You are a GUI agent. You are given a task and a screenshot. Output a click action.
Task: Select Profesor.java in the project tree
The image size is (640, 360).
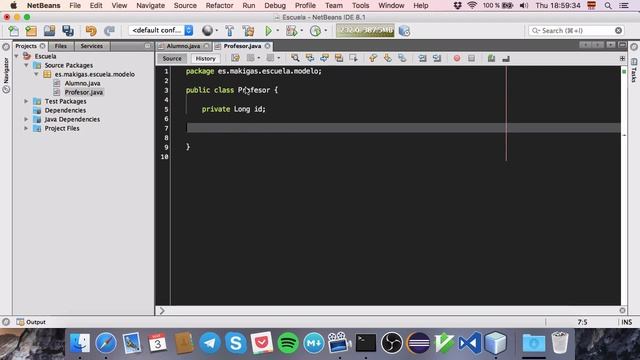pyautogui.click(x=84, y=92)
